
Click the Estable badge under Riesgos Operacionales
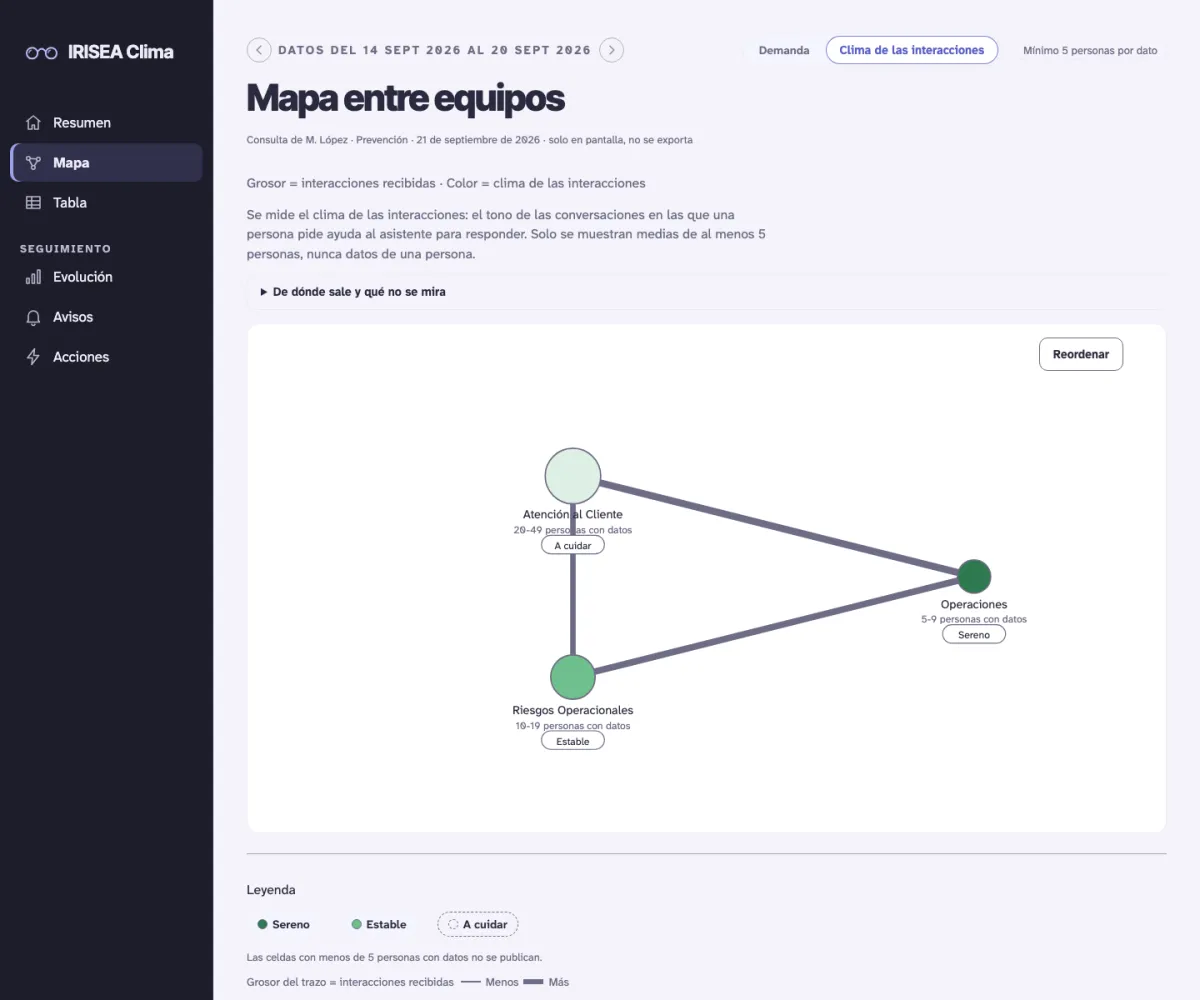(573, 741)
